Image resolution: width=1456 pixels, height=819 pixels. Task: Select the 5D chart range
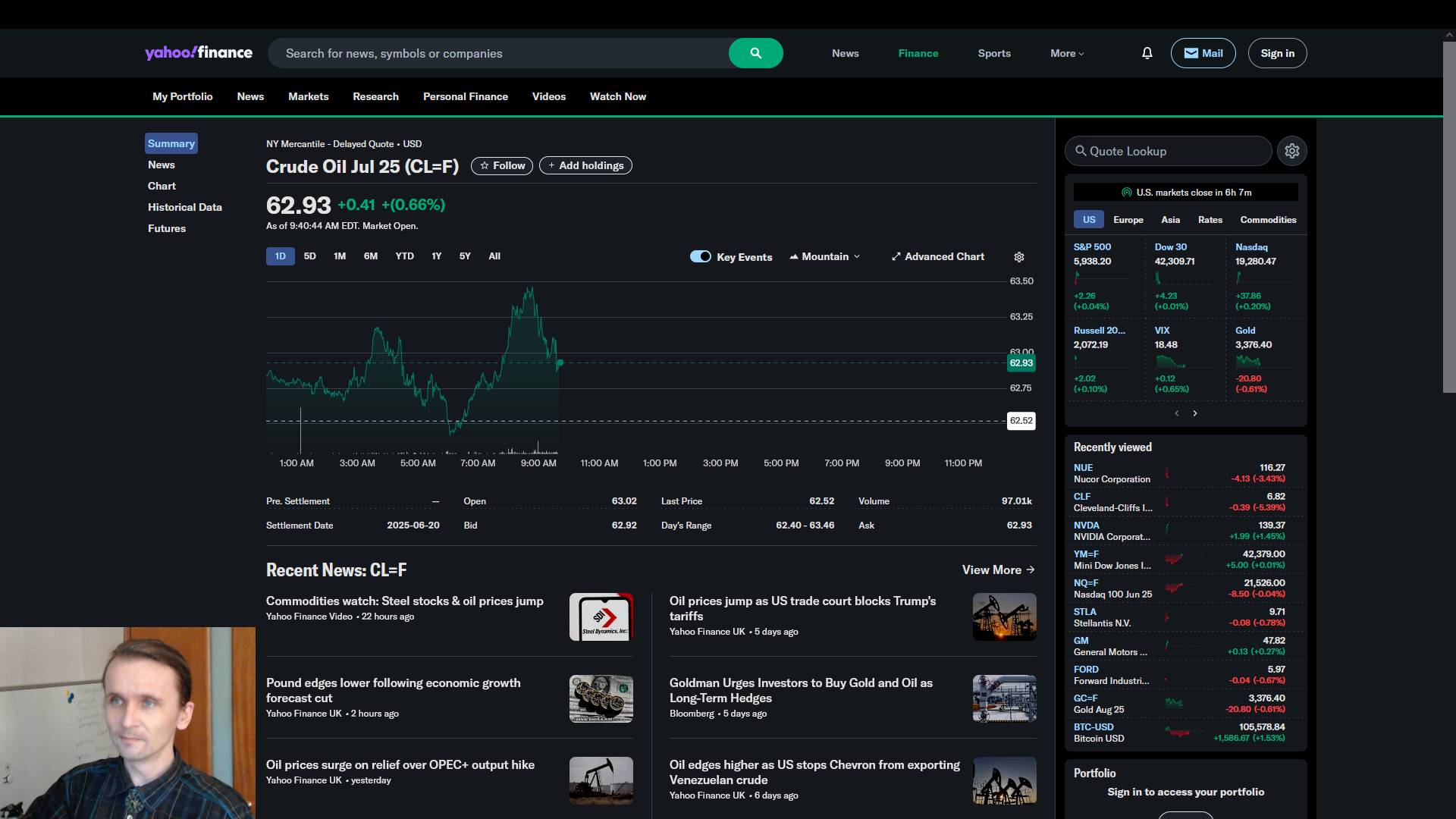click(309, 256)
